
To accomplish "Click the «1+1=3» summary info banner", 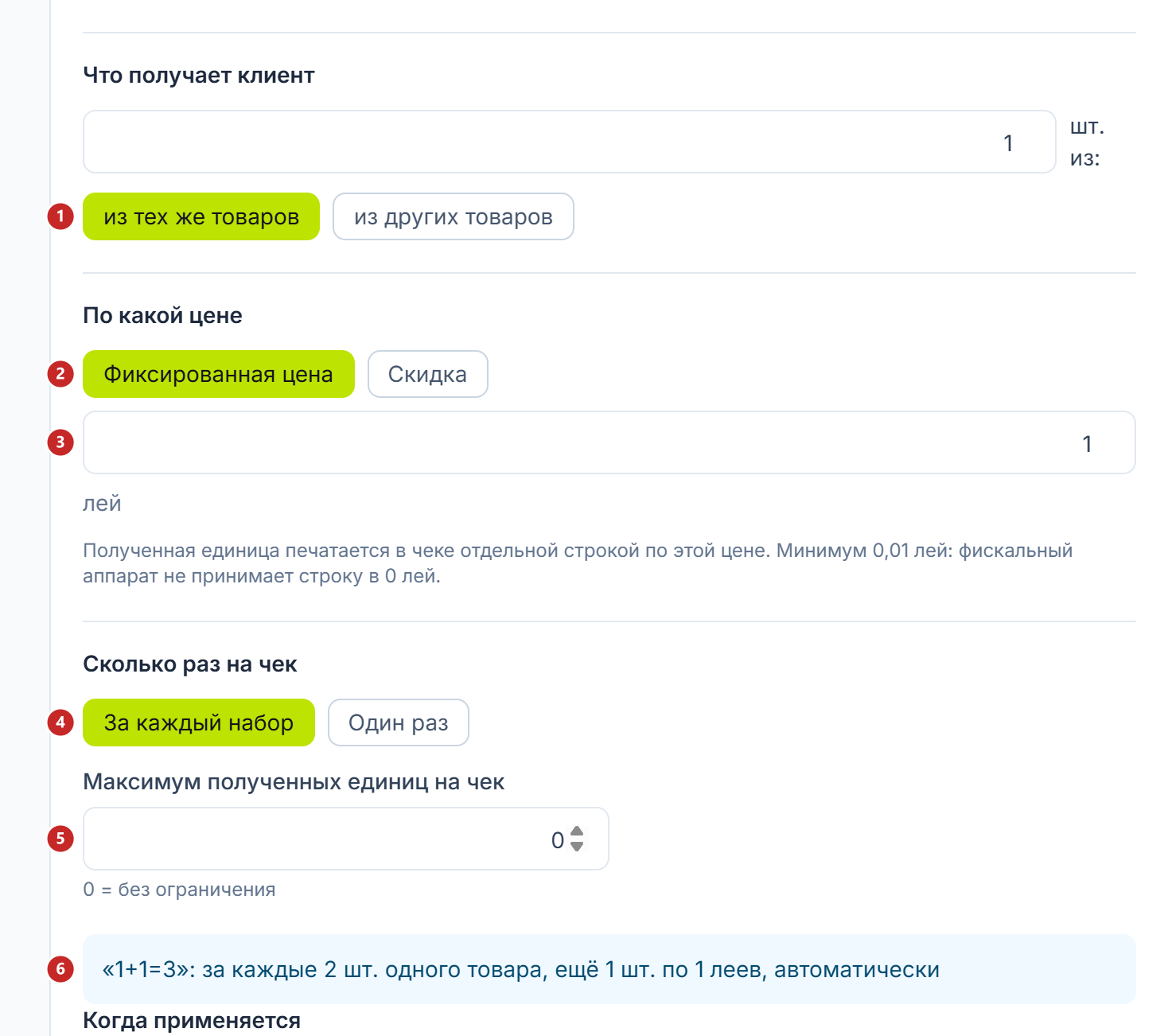I will coord(609,969).
